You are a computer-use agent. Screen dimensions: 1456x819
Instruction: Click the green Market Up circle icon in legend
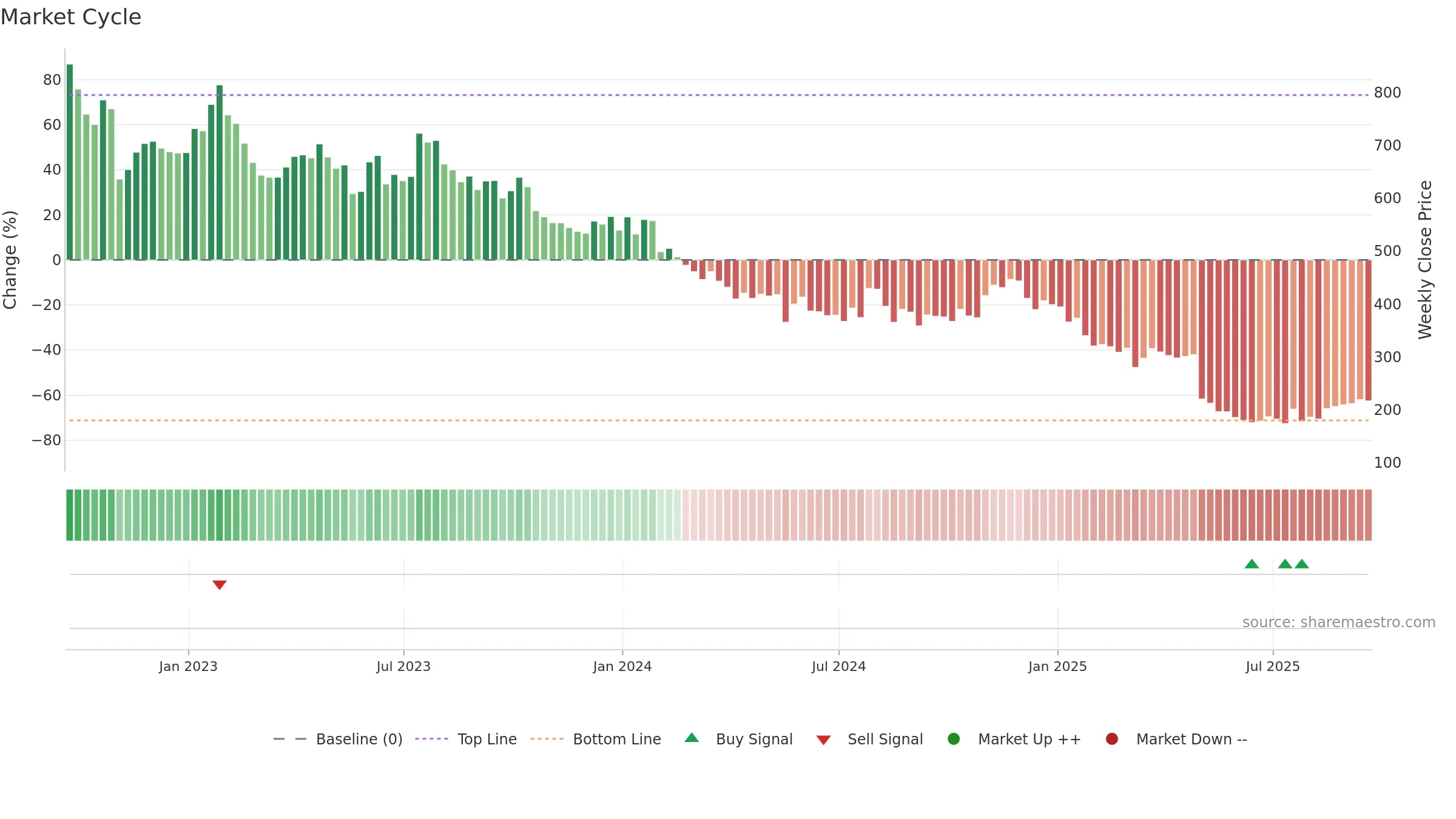pyautogui.click(x=954, y=739)
